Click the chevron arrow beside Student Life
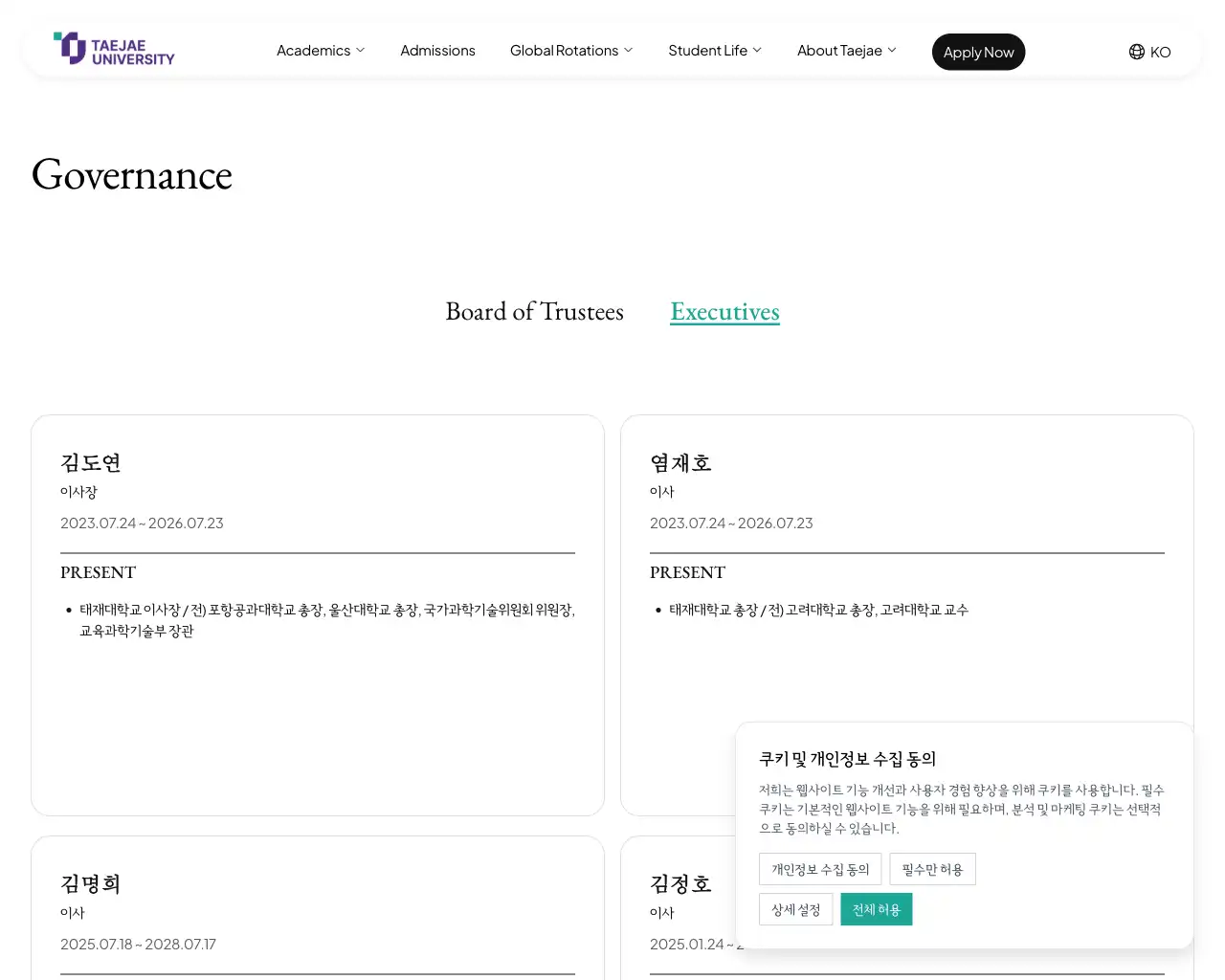Image resolution: width=1225 pixels, height=980 pixels. click(757, 50)
